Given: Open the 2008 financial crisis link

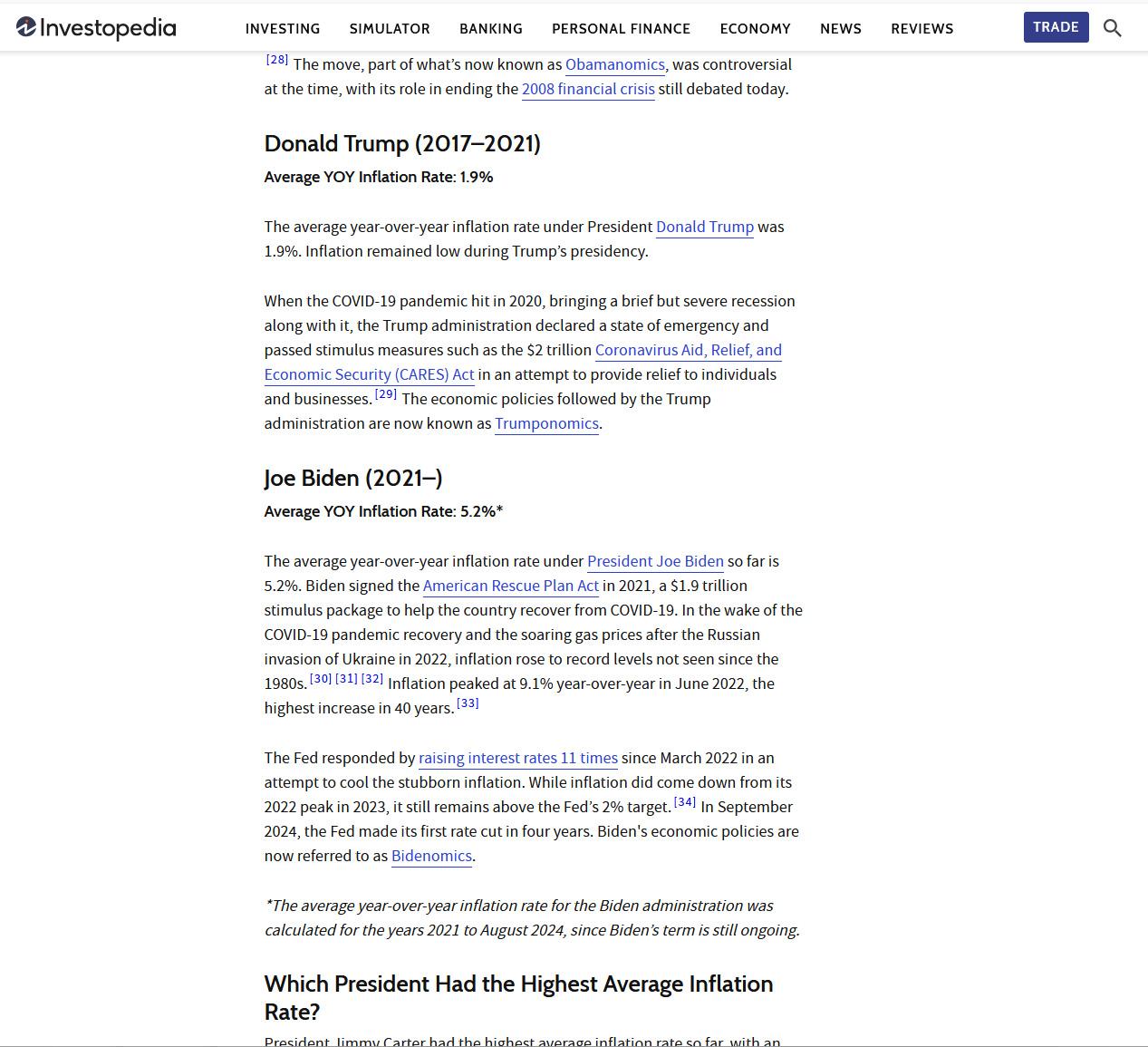Looking at the screenshot, I should 588,90.
